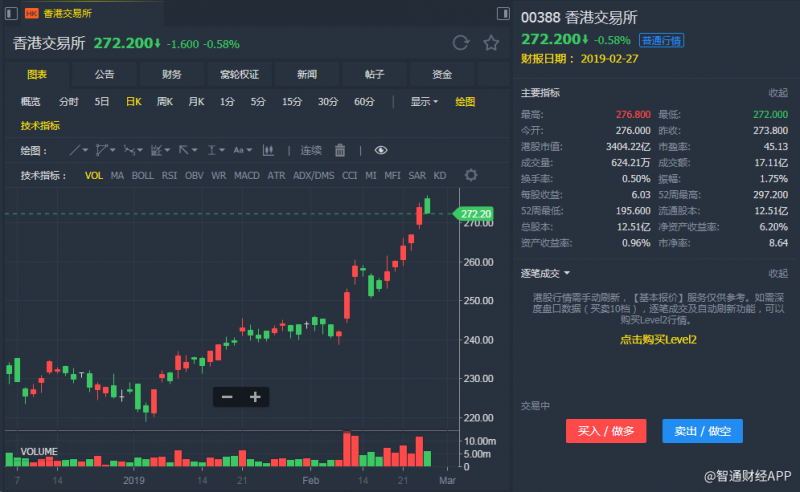Select the 1分 chart period
Viewport: 800px width, 492px height.
click(227, 102)
